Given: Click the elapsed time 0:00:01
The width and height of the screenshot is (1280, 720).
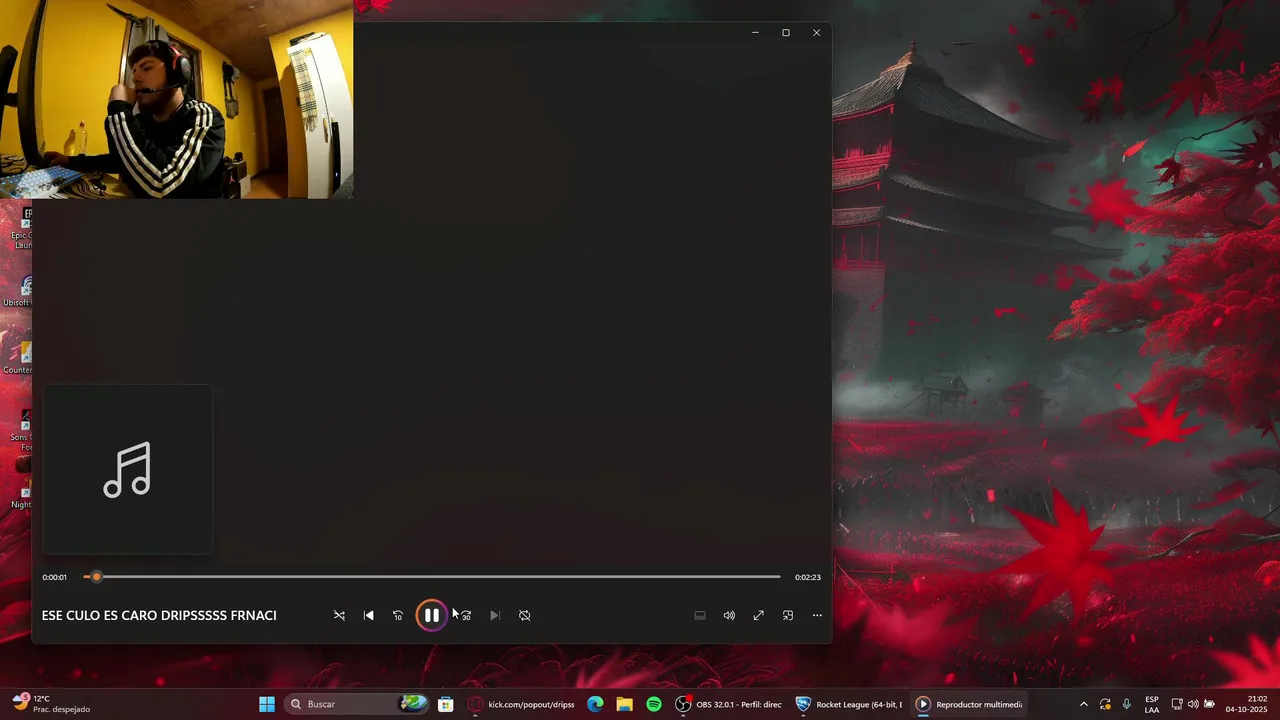Looking at the screenshot, I should tap(55, 577).
